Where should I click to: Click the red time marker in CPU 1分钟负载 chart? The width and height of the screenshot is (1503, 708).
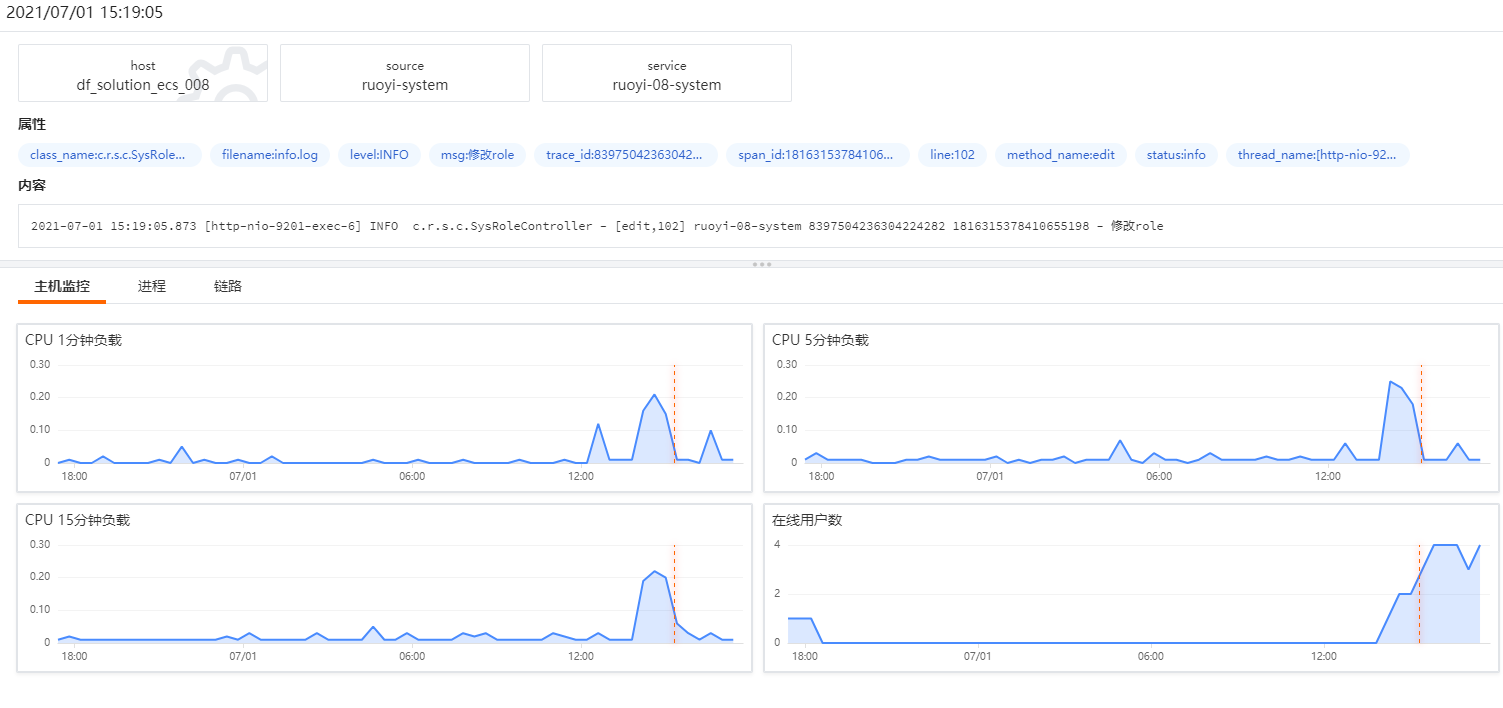coord(674,414)
